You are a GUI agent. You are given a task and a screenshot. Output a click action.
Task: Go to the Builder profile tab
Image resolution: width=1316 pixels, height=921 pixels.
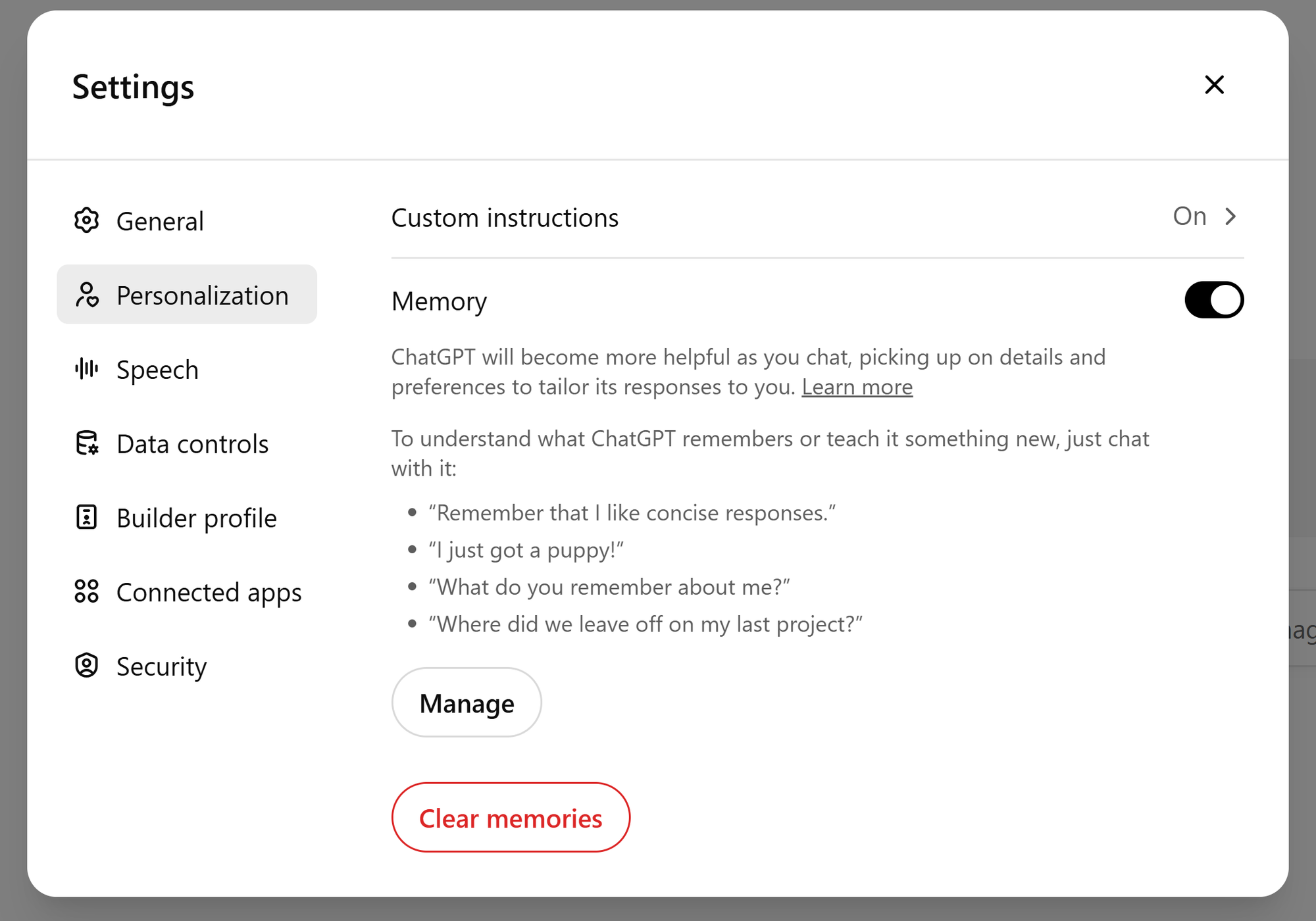(x=196, y=518)
